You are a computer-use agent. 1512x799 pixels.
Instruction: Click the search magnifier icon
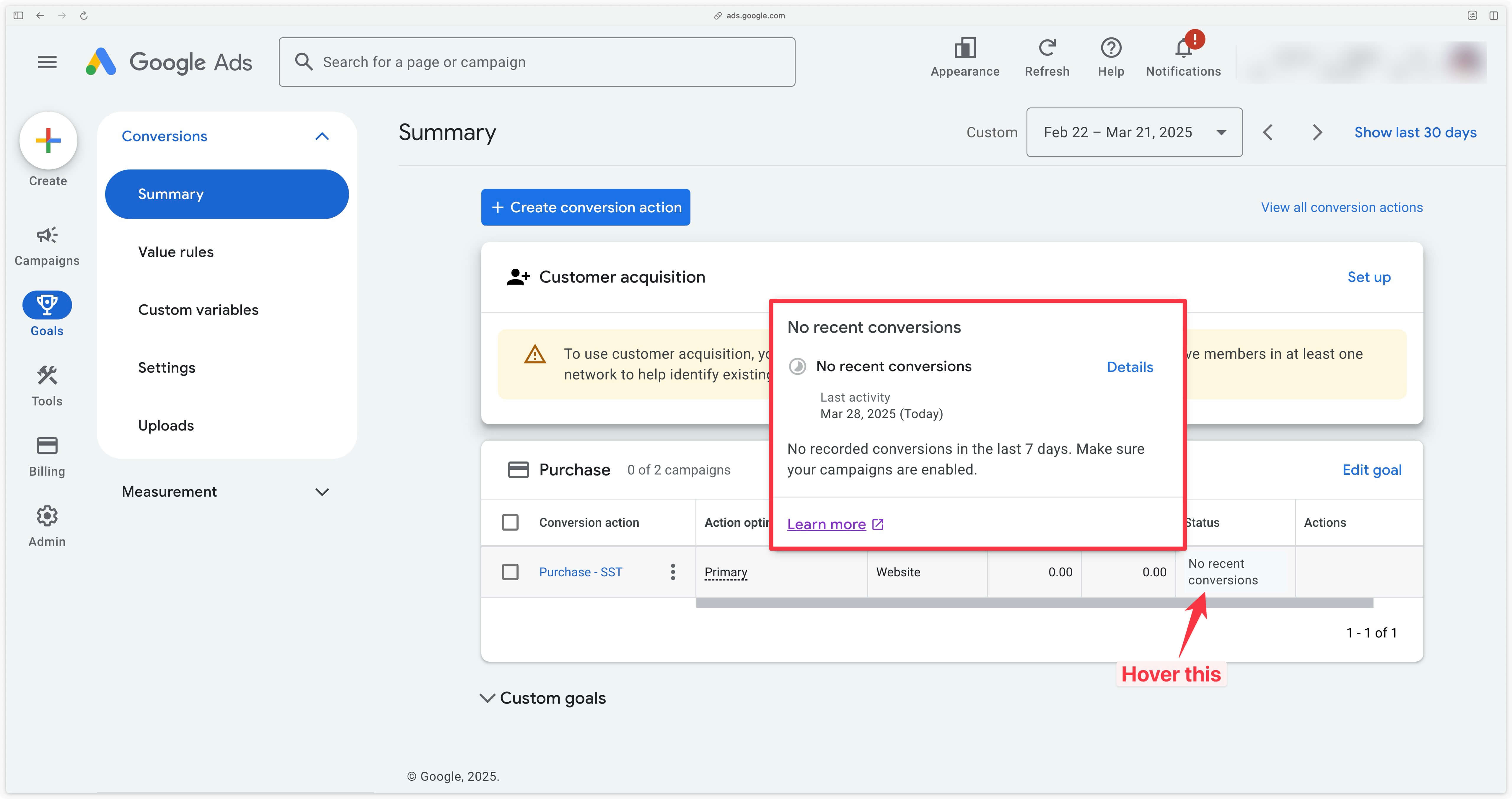click(304, 62)
